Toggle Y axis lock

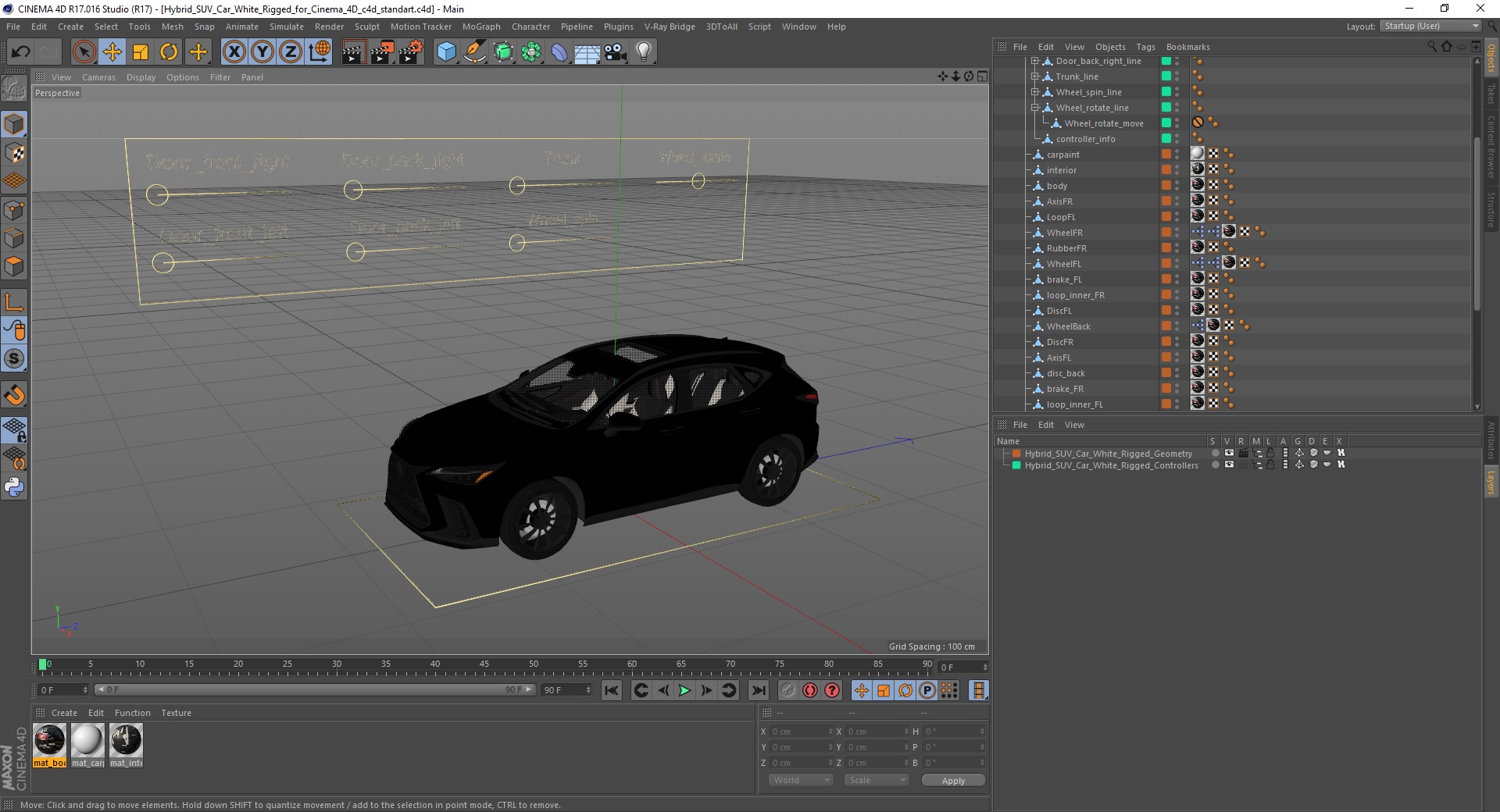pos(262,52)
